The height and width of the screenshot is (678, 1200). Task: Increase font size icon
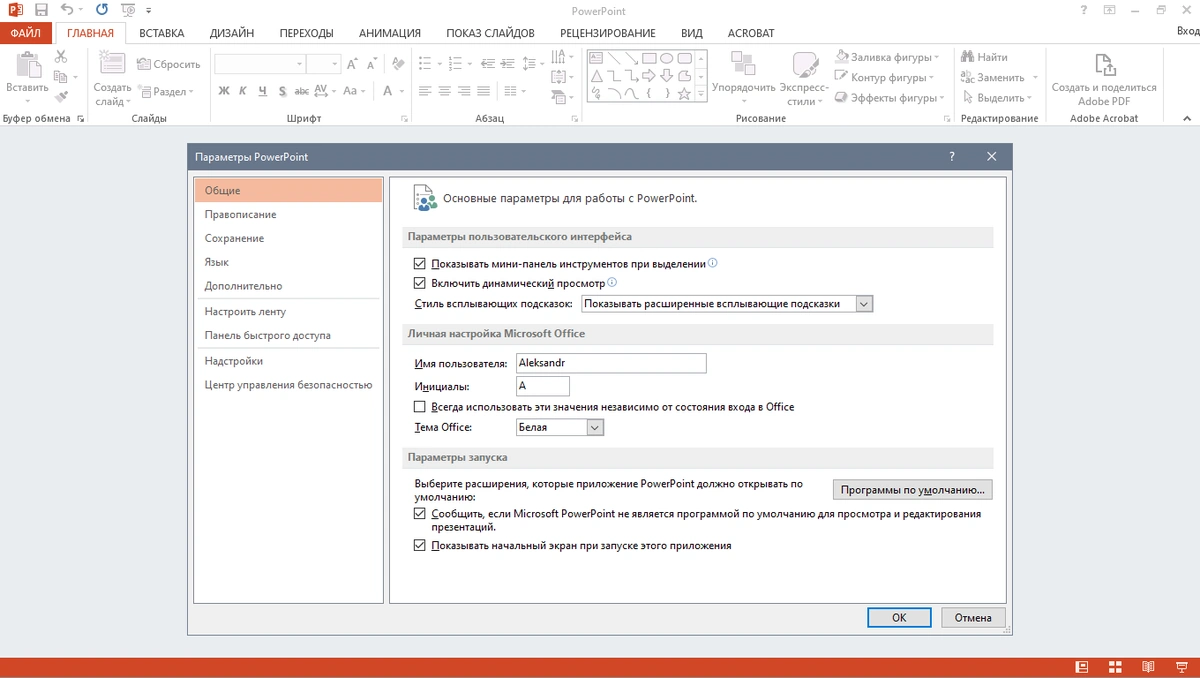point(352,64)
